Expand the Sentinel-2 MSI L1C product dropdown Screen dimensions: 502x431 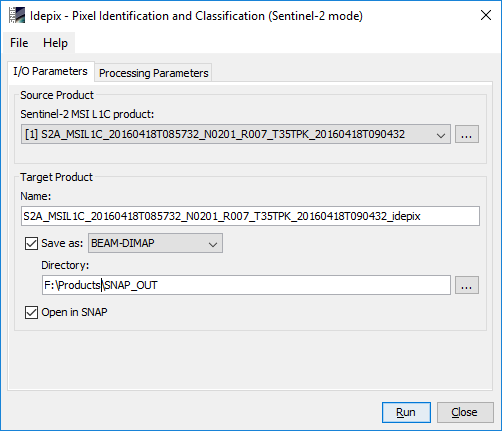[236, 134]
